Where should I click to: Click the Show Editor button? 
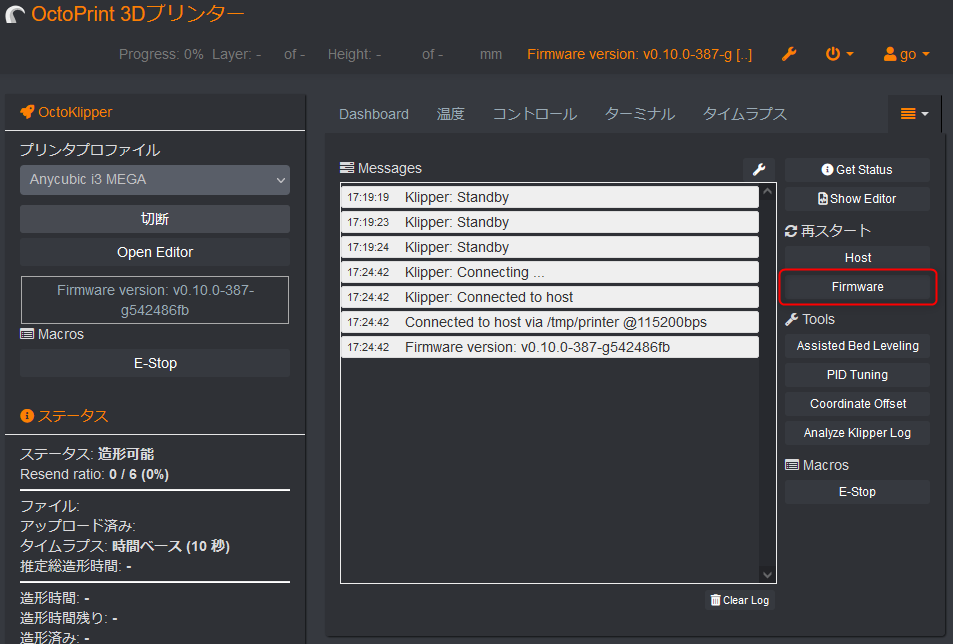[x=857, y=199]
